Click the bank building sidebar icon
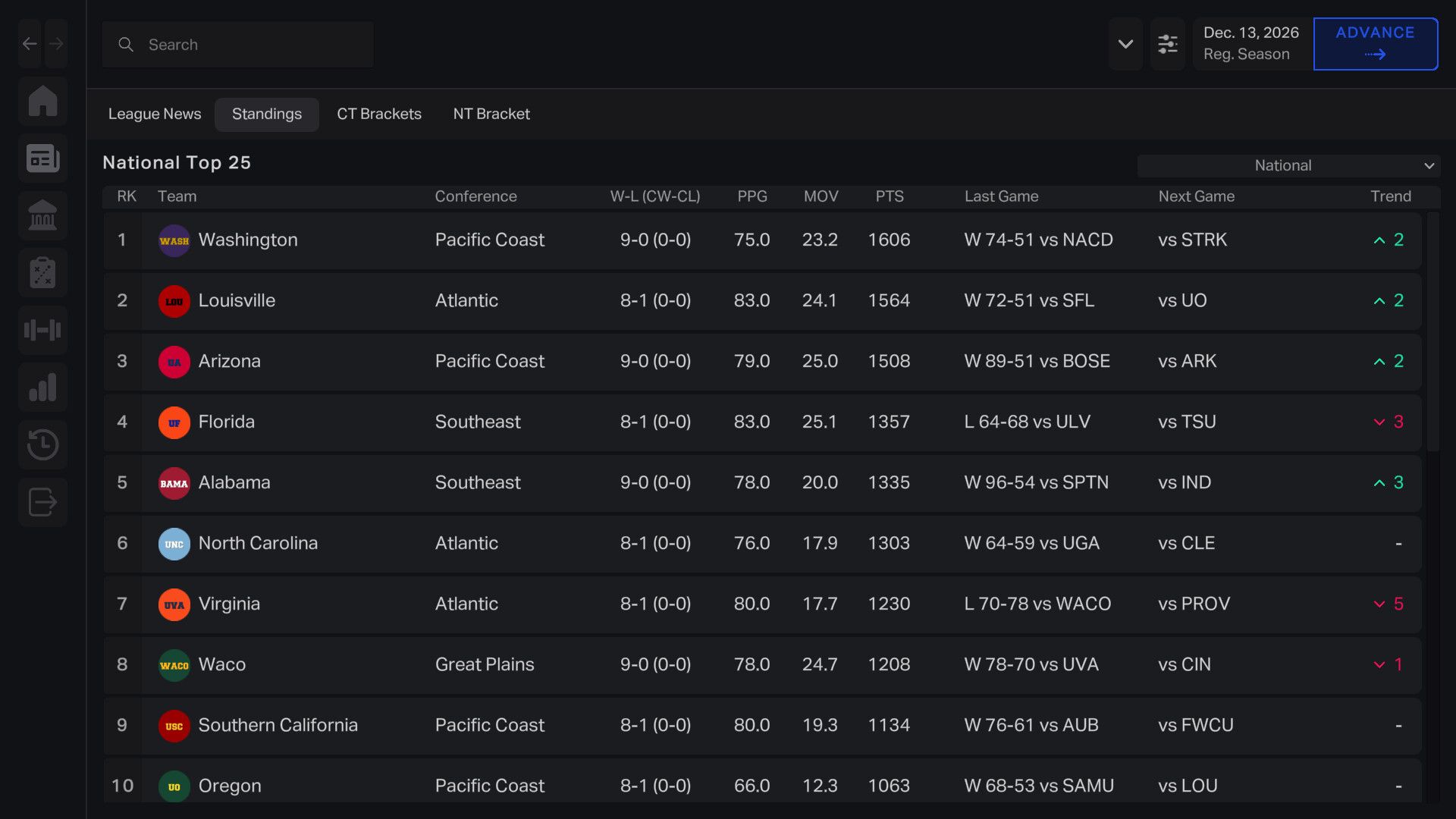Image resolution: width=1456 pixels, height=819 pixels. click(42, 215)
